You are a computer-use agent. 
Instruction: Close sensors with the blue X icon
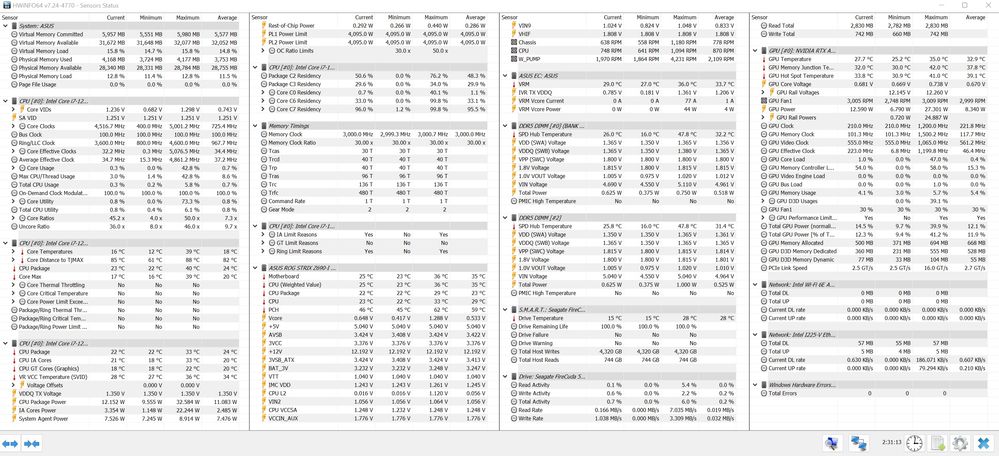point(984,443)
